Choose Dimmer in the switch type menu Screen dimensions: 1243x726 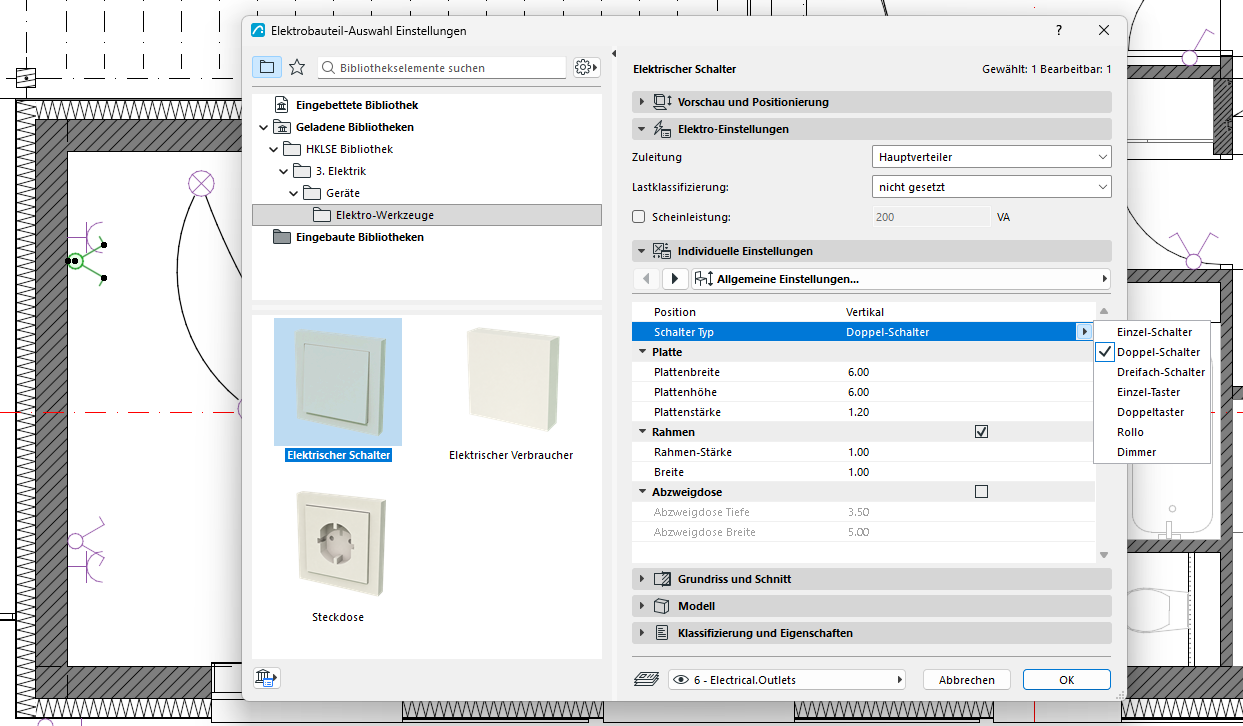(1136, 452)
